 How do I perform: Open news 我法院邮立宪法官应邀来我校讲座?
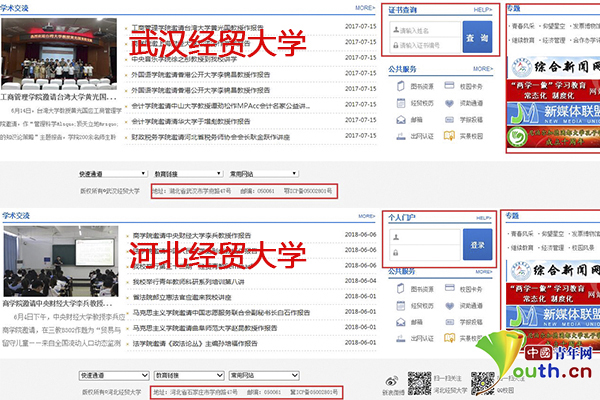pos(182,297)
